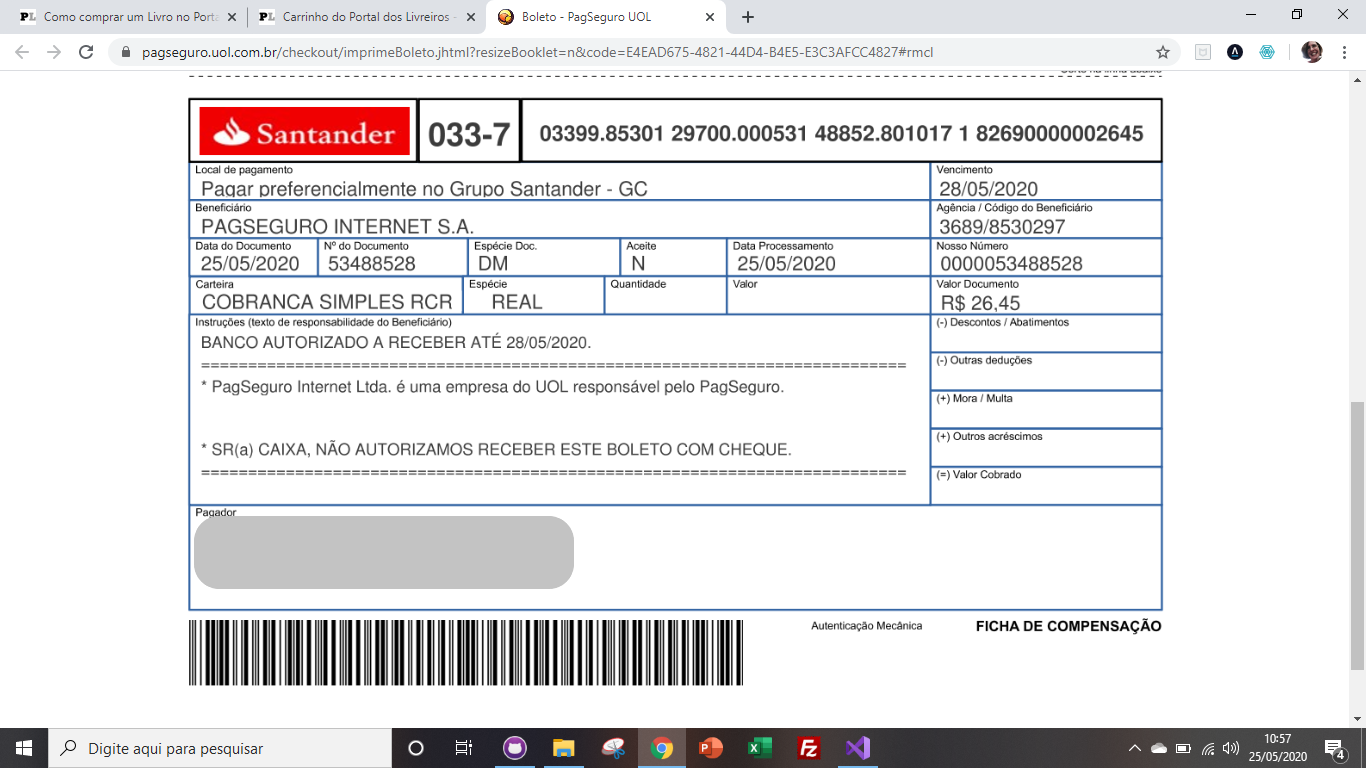The height and width of the screenshot is (768, 1366).
Task: Open Visual Studio from taskbar
Action: [x=857, y=748]
